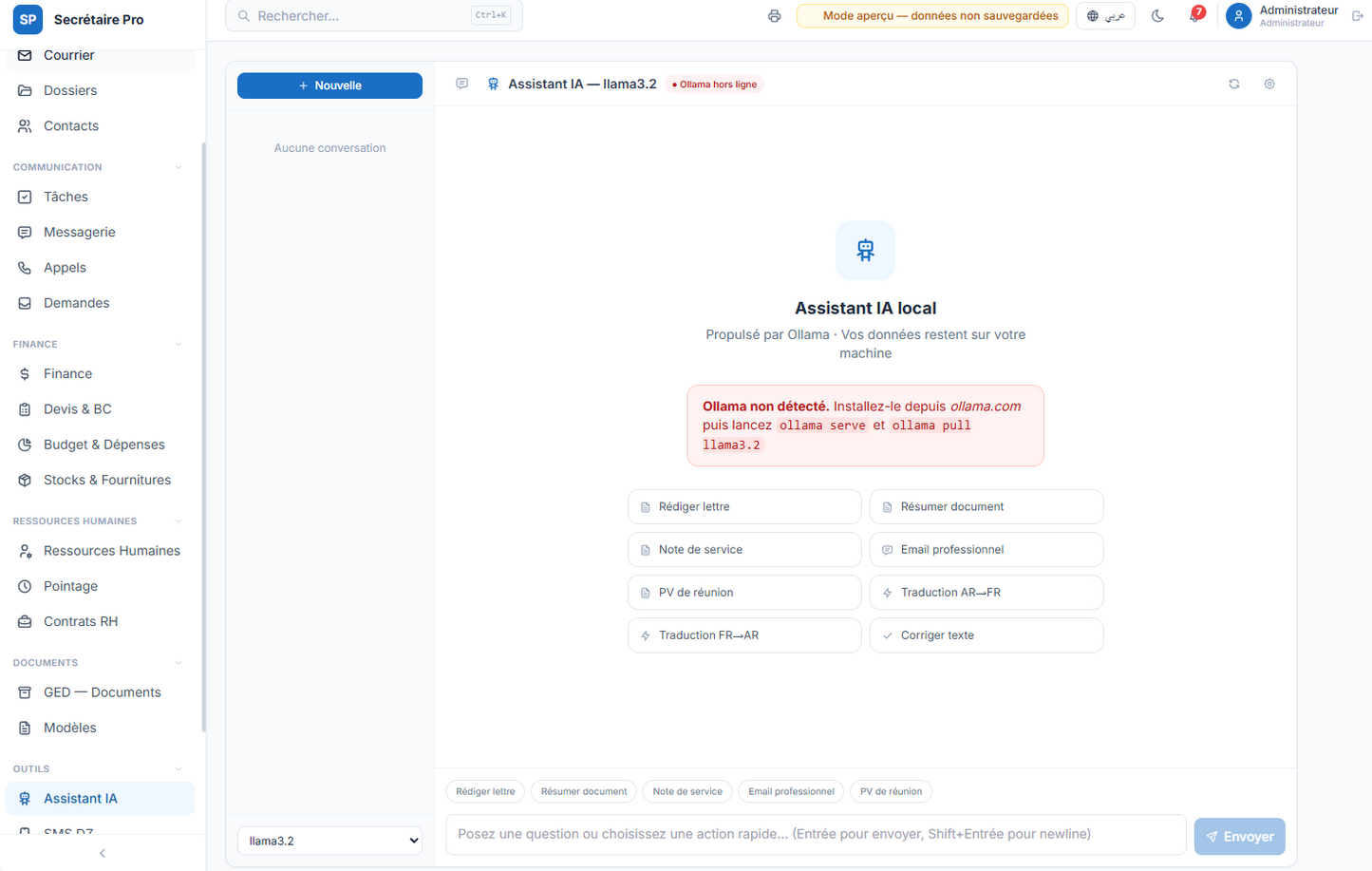Viewport: 1372px width, 871px height.
Task: Collapse the COMMUNICATION section
Action: click(179, 167)
